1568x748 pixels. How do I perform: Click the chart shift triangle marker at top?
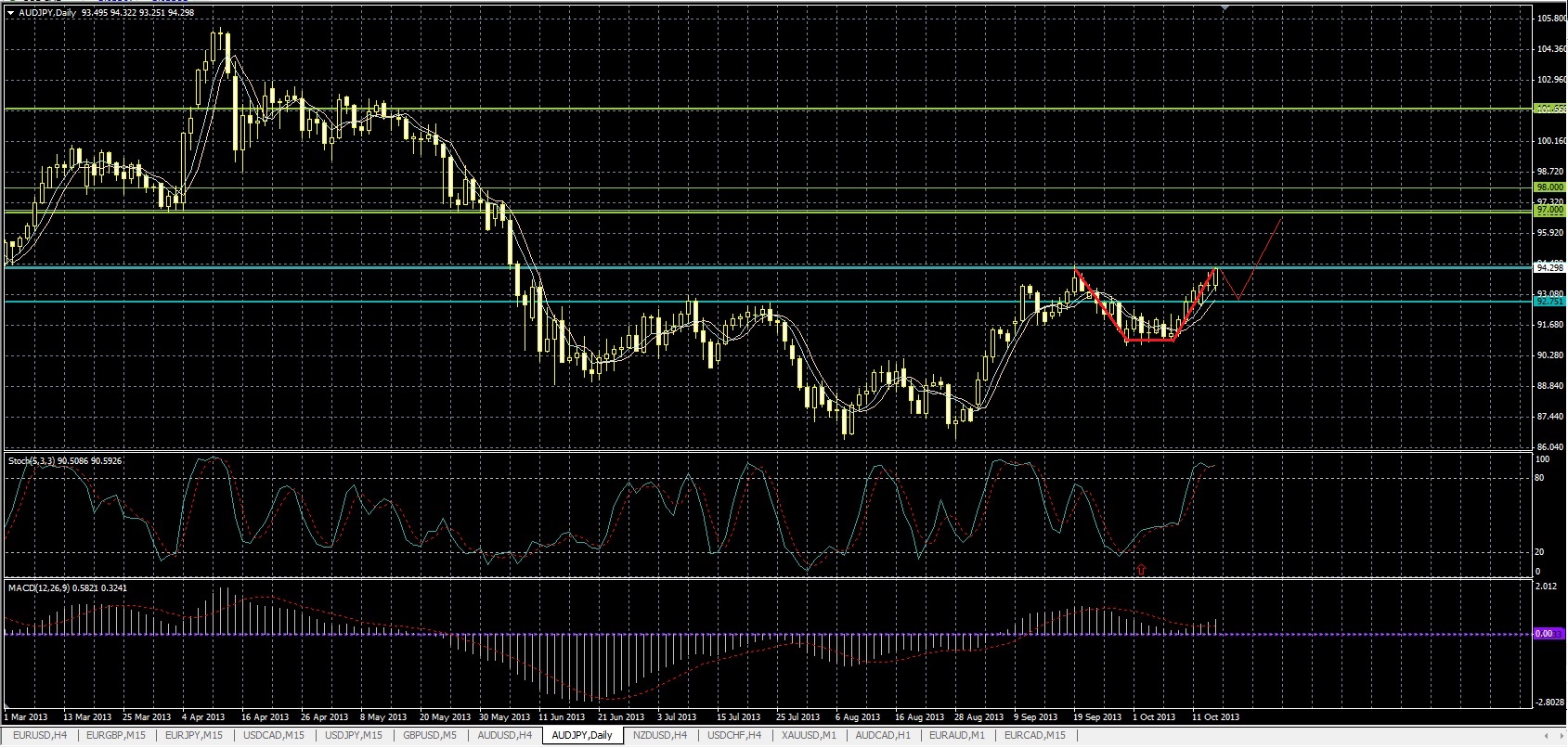(x=1226, y=7)
